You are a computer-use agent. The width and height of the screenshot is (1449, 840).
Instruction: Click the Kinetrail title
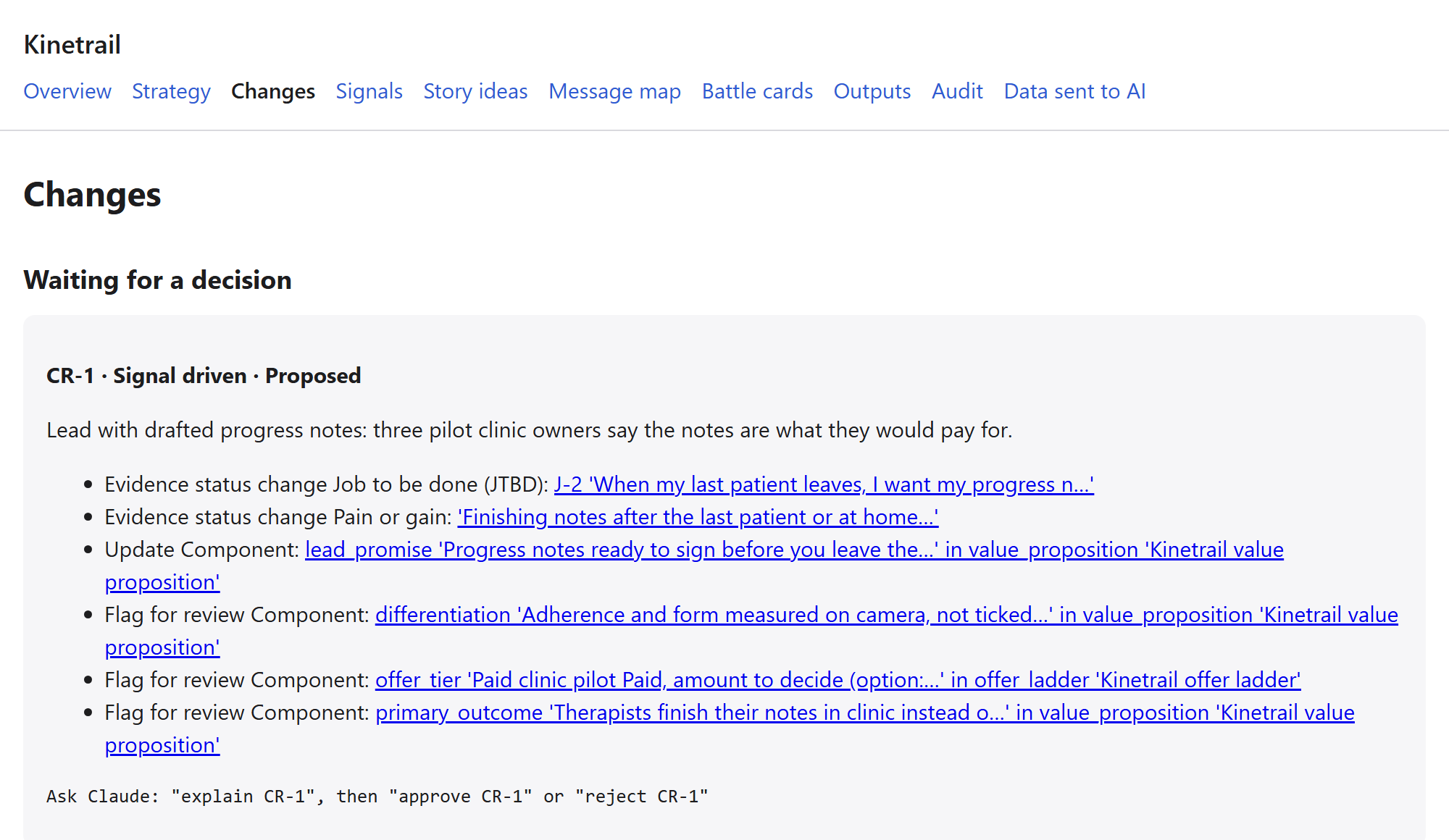pyautogui.click(x=72, y=45)
